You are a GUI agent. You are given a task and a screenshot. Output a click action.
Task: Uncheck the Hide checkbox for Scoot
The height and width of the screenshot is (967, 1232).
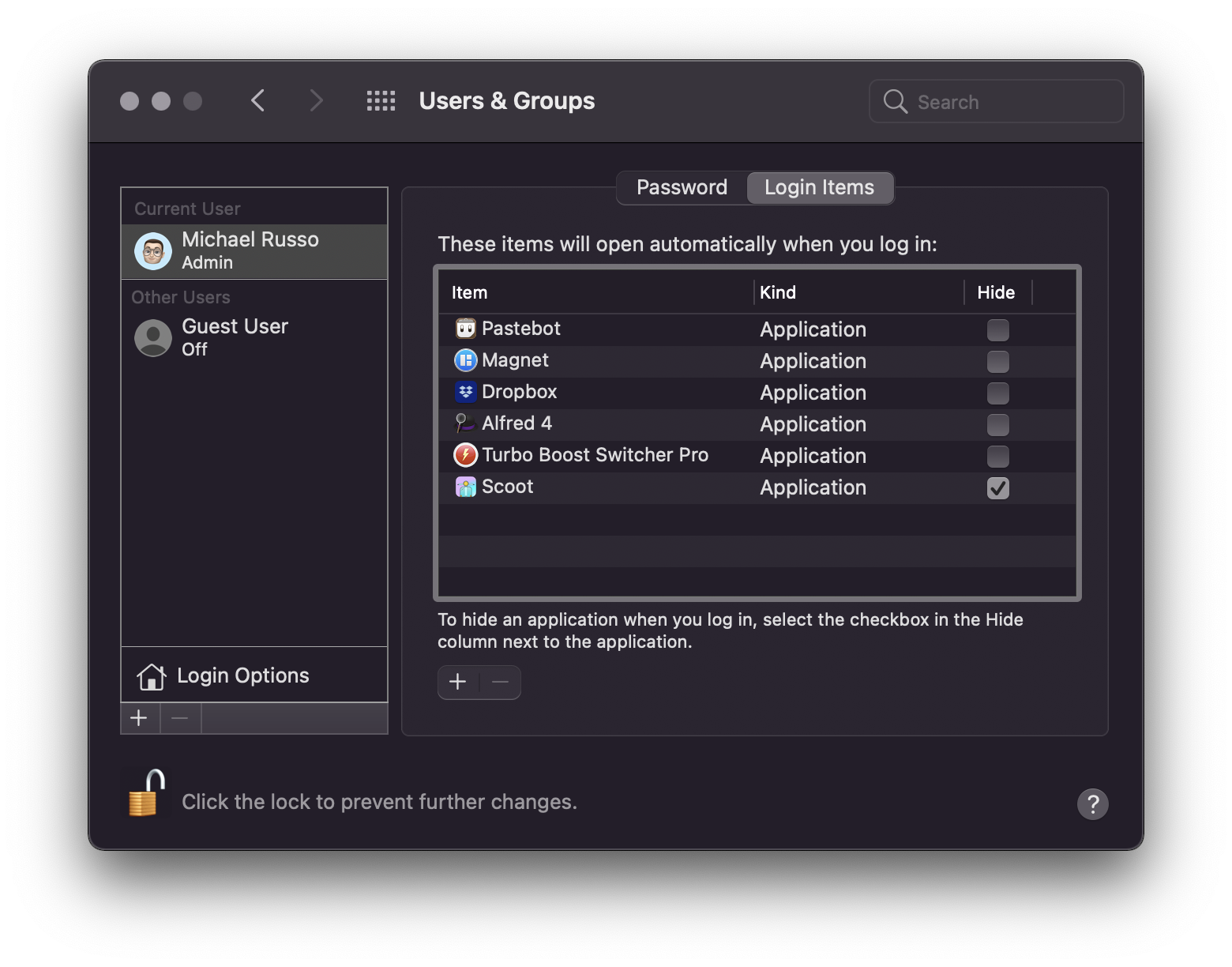[x=998, y=488]
